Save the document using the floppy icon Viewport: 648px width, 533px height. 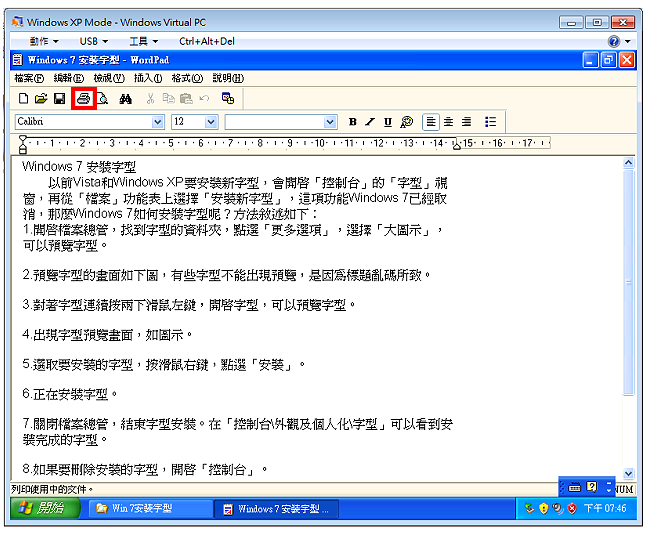point(60,98)
